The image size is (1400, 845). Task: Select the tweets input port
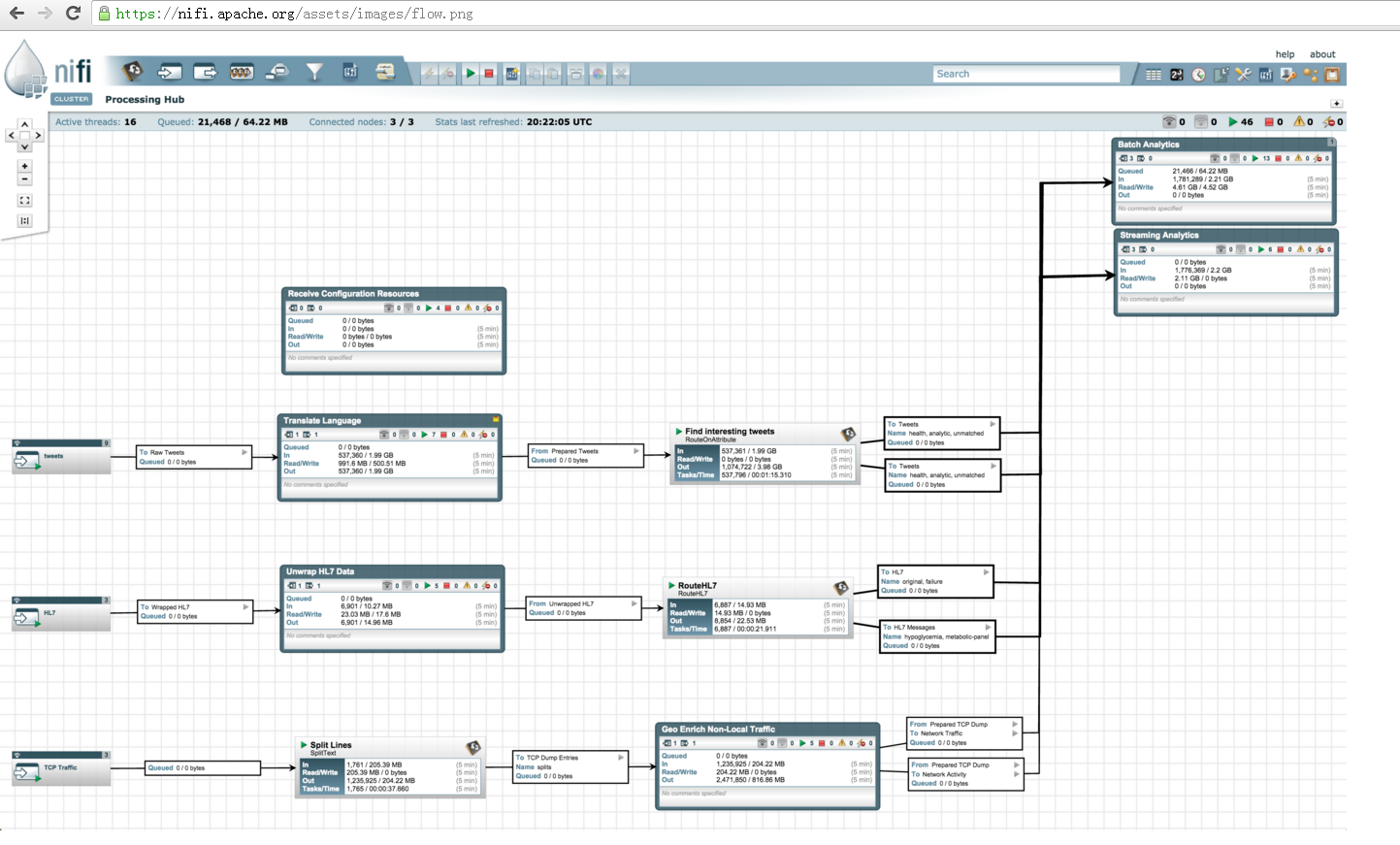(61, 456)
